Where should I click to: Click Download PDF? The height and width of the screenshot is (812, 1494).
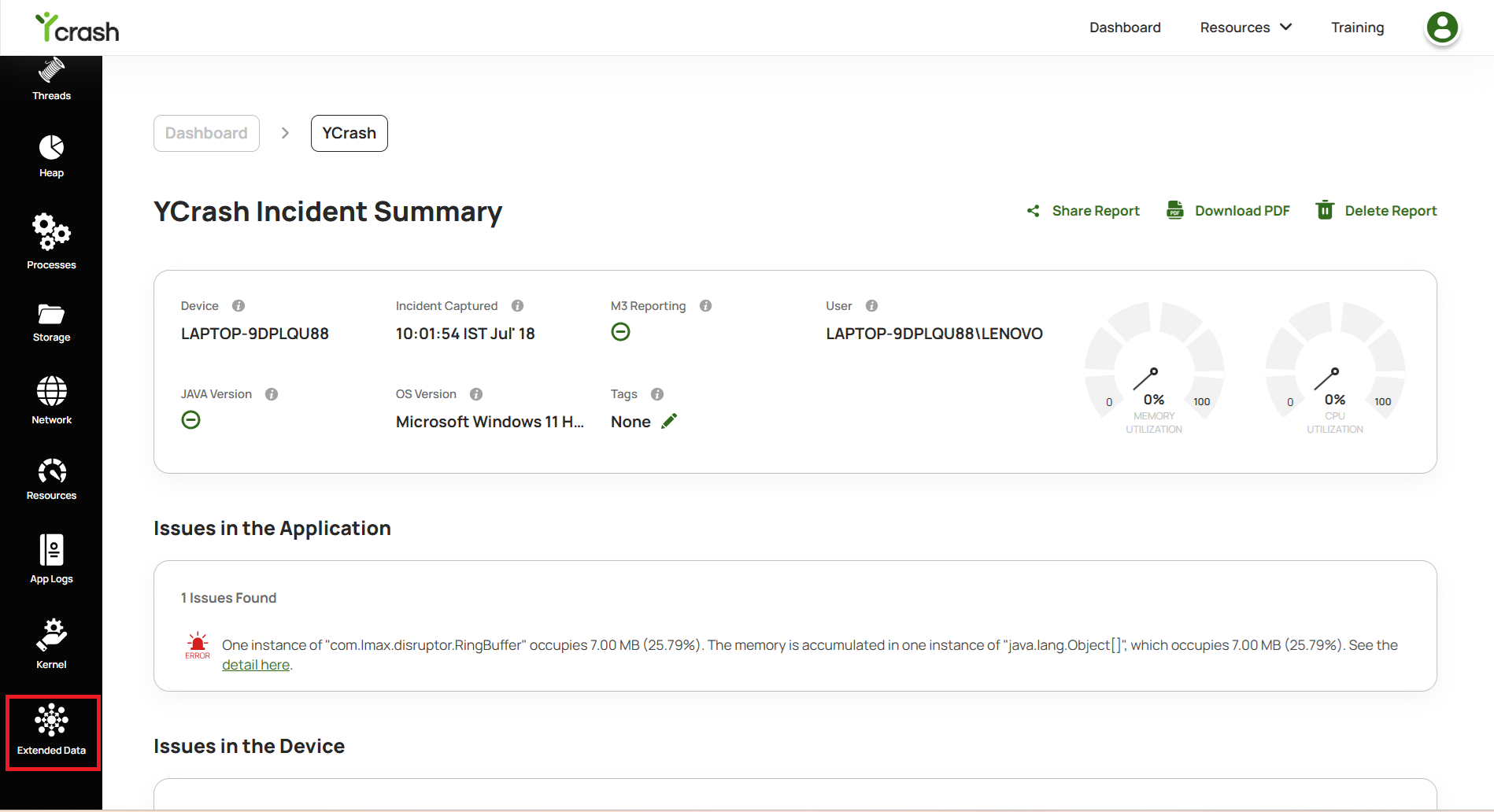1228,211
